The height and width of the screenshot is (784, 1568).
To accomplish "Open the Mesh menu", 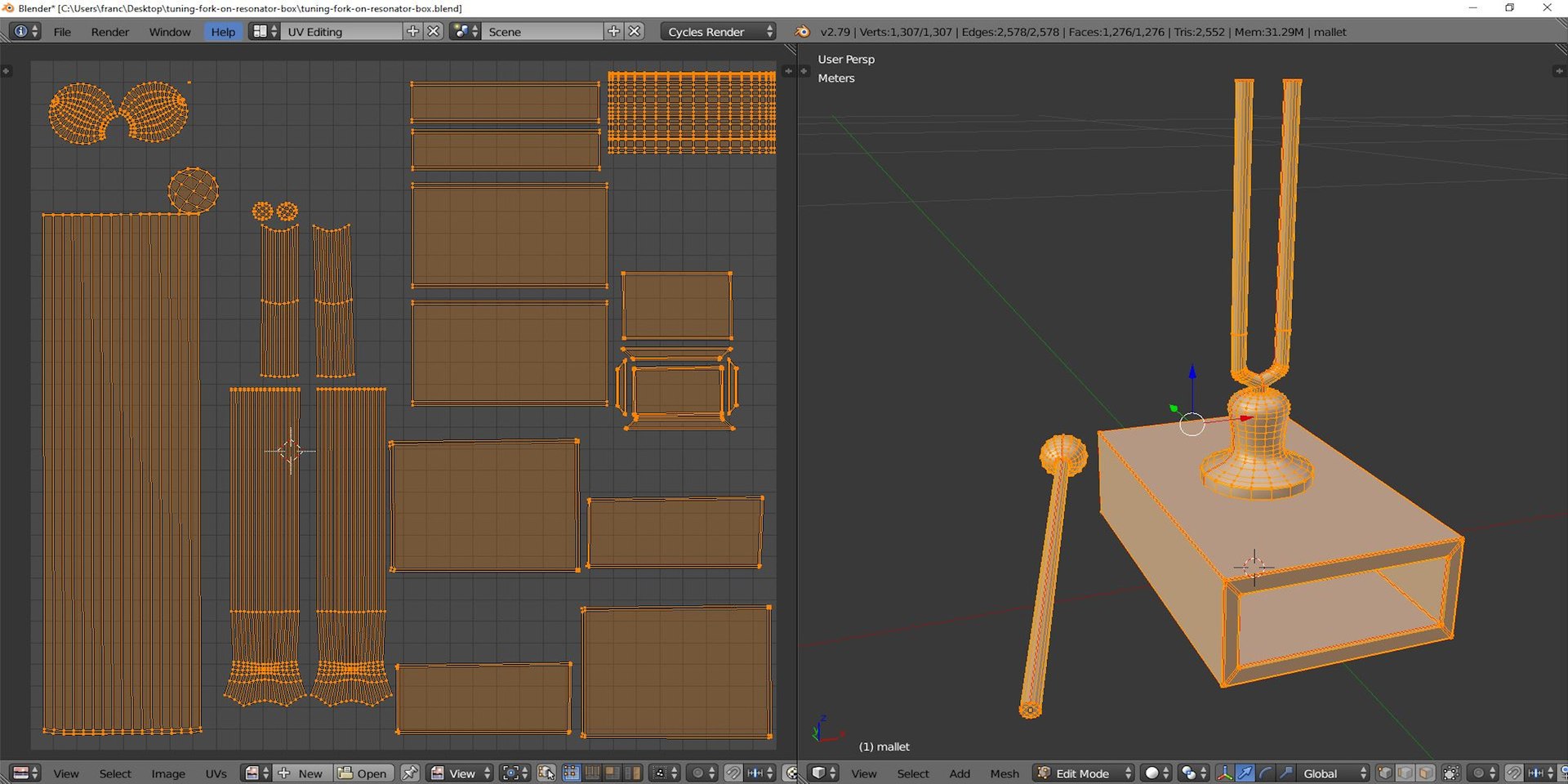I will click(1004, 773).
